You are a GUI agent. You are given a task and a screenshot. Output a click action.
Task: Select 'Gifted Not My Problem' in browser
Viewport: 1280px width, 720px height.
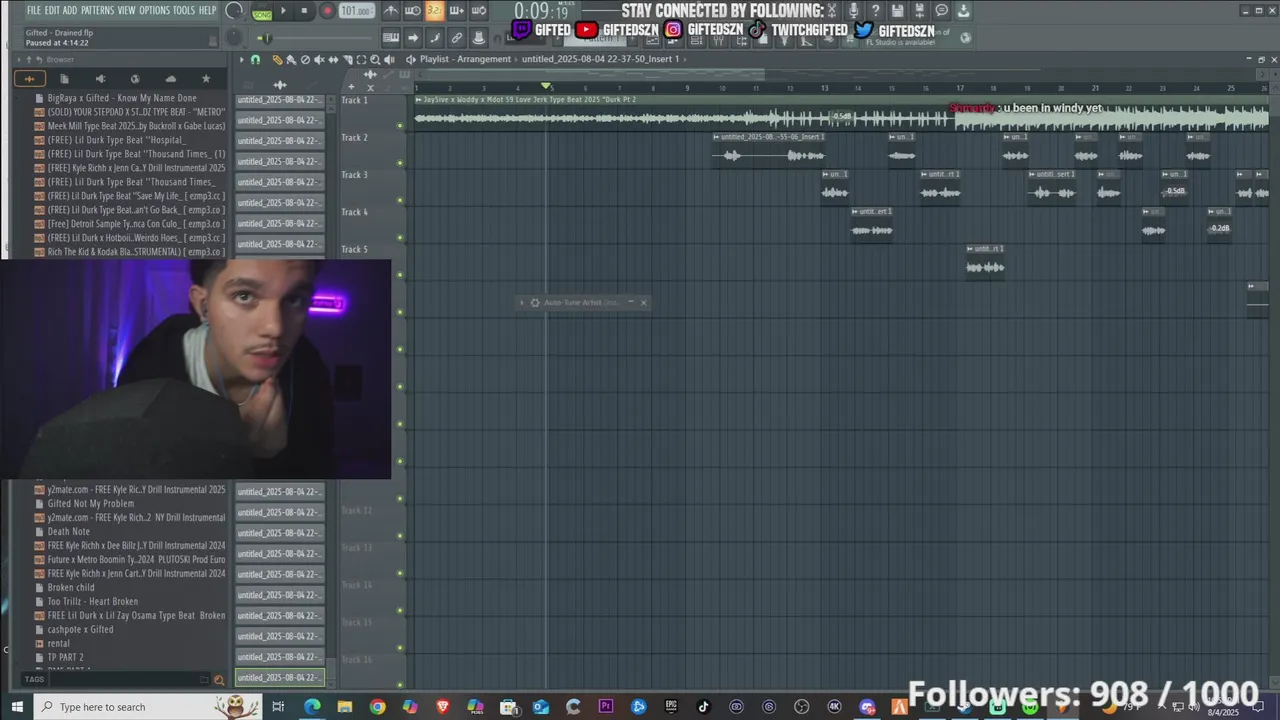(90, 504)
